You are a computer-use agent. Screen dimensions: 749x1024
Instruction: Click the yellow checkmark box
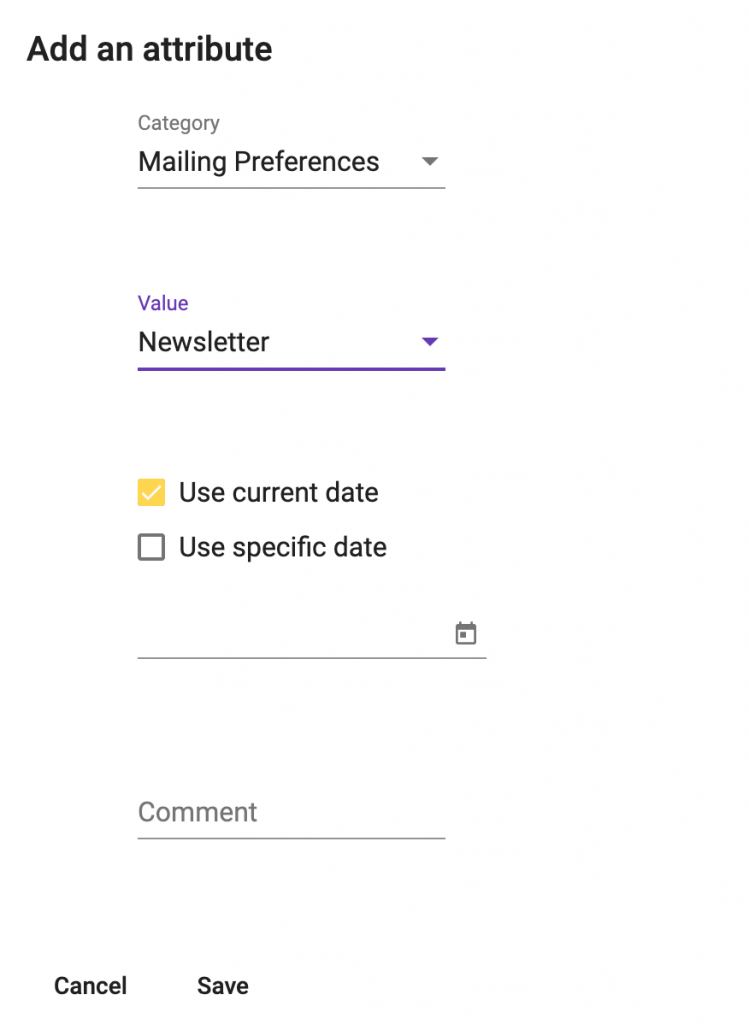coord(151,492)
